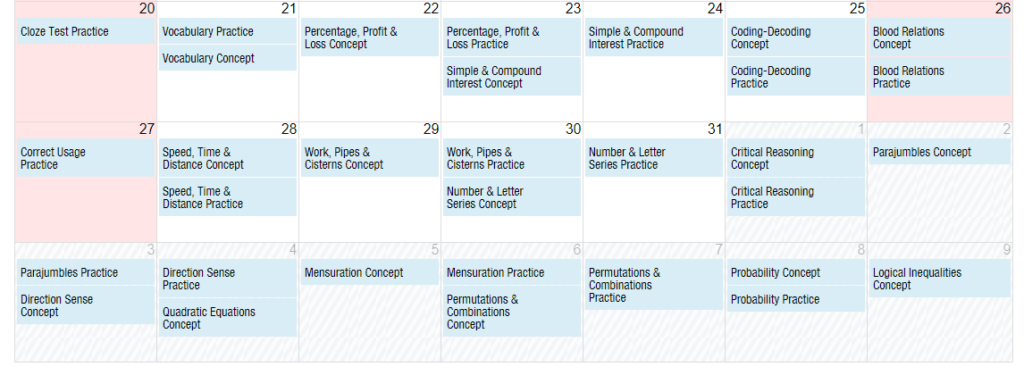Screen dimensions: 1024x367
Task: Open Permutations & Combinations Practice event
Action: click(x=654, y=285)
